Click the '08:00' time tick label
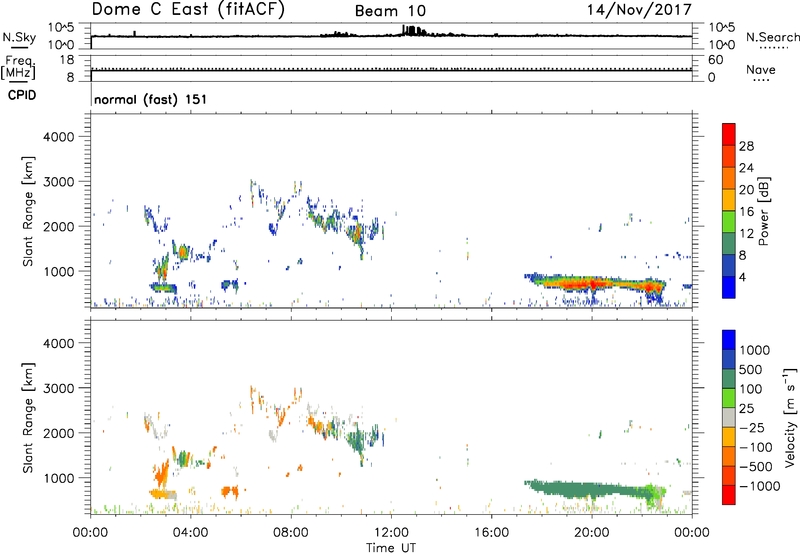Image resolution: width=800 pixels, height=554 pixels. [291, 533]
